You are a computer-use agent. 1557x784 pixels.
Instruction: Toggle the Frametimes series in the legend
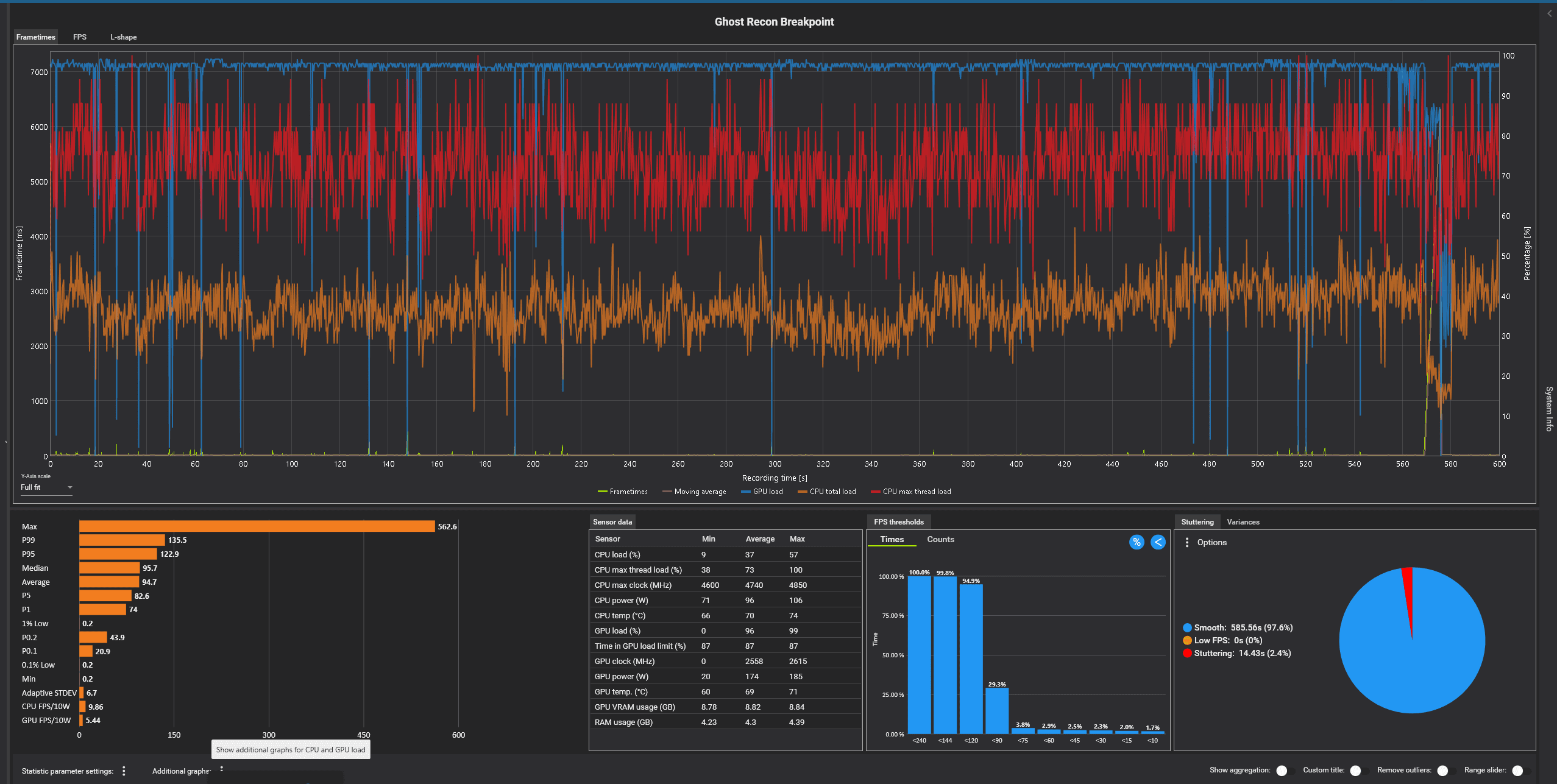pos(622,492)
